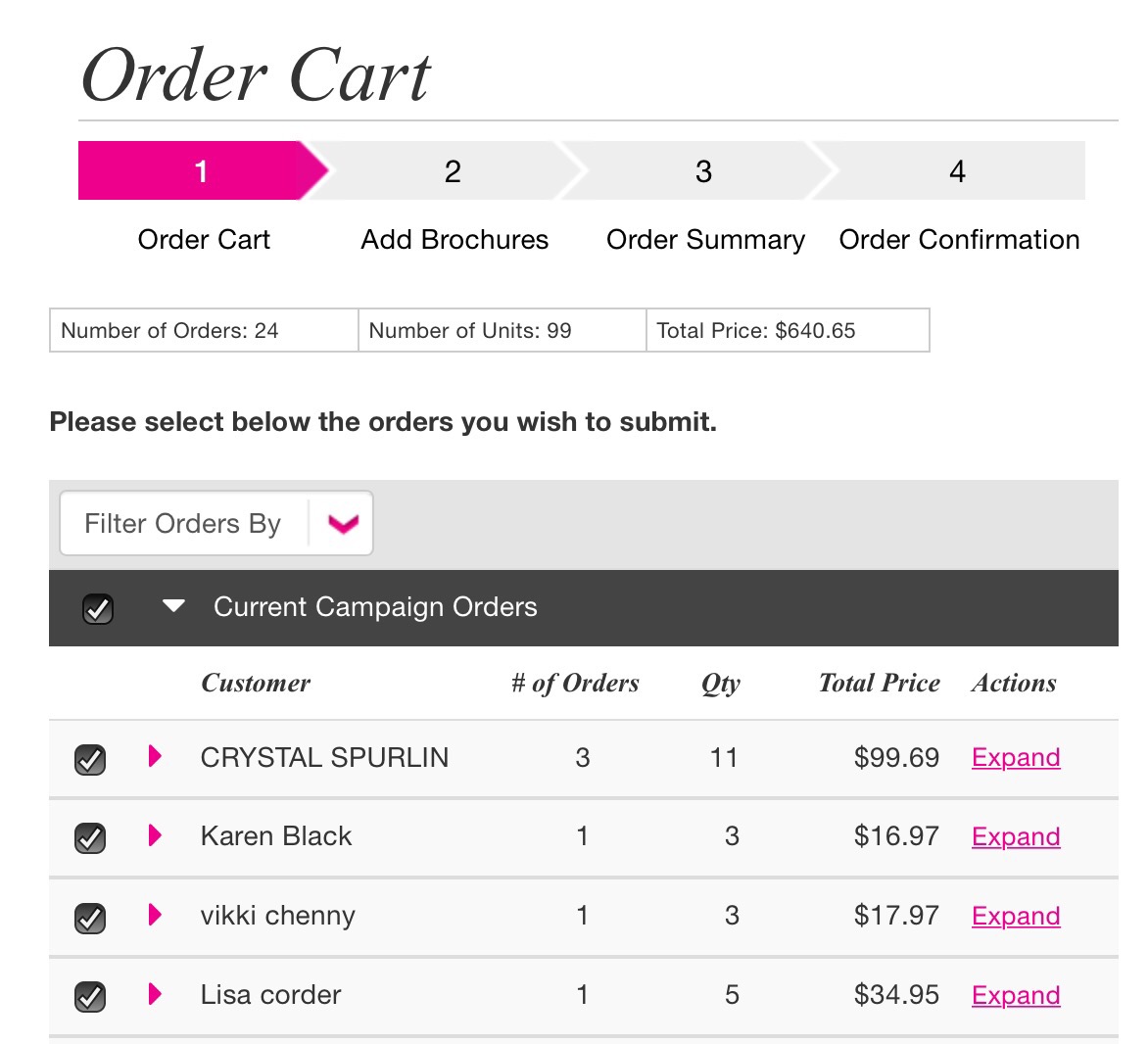Image resolution: width=1148 pixels, height=1044 pixels.
Task: Click the Total Price column header
Action: [x=878, y=683]
